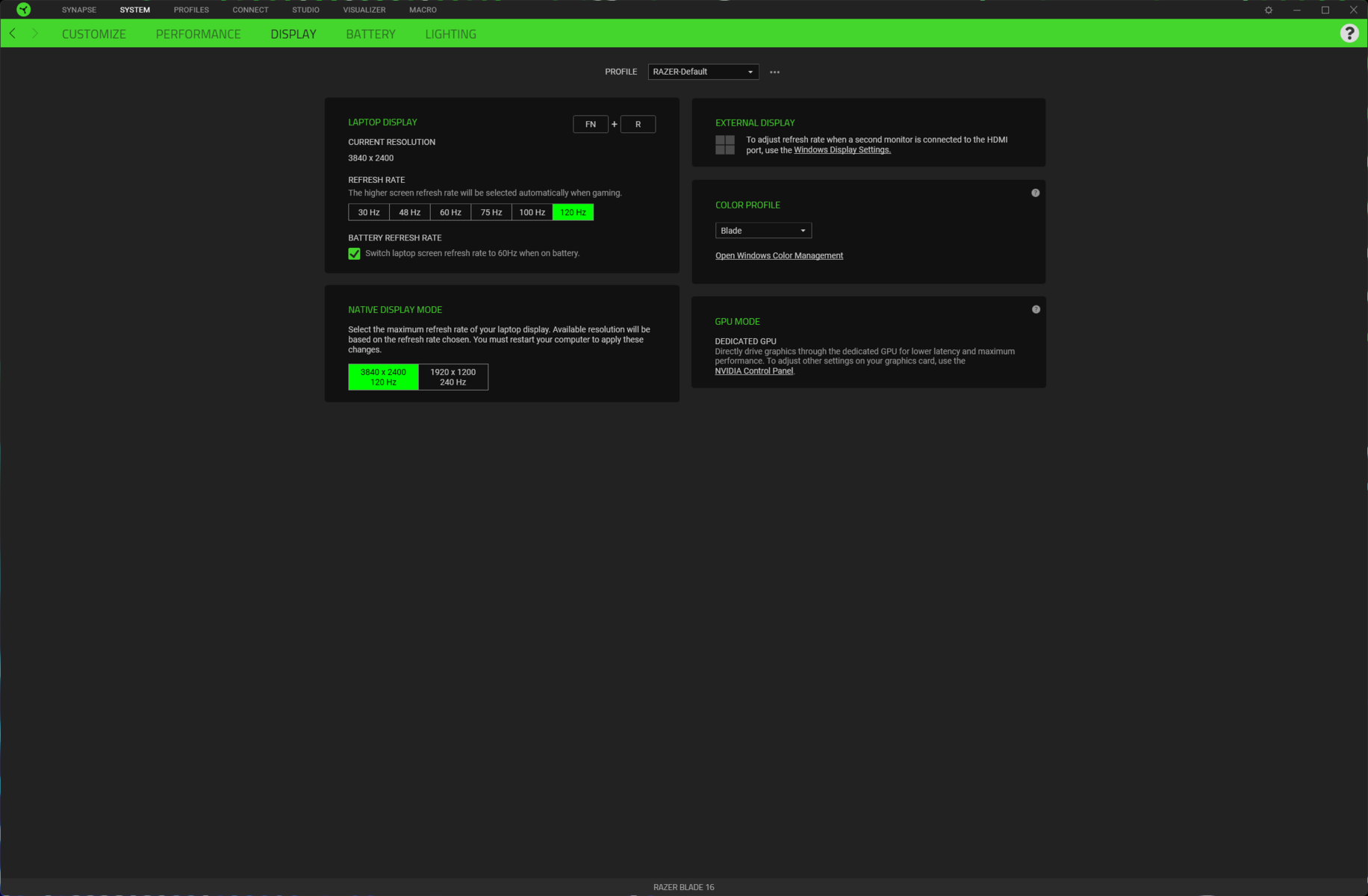This screenshot has width=1368, height=896.
Task: Click the 3840 x 2400 current resolution value
Action: coord(371,158)
